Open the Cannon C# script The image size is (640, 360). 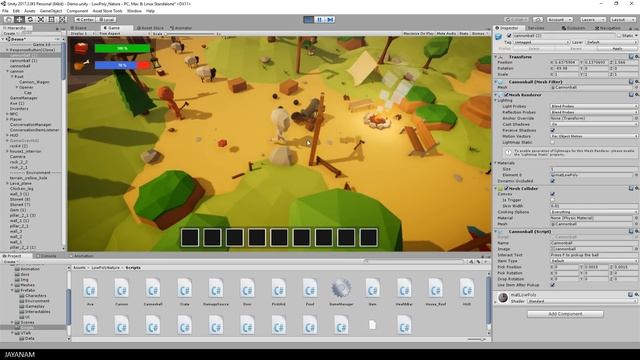(x=122, y=289)
